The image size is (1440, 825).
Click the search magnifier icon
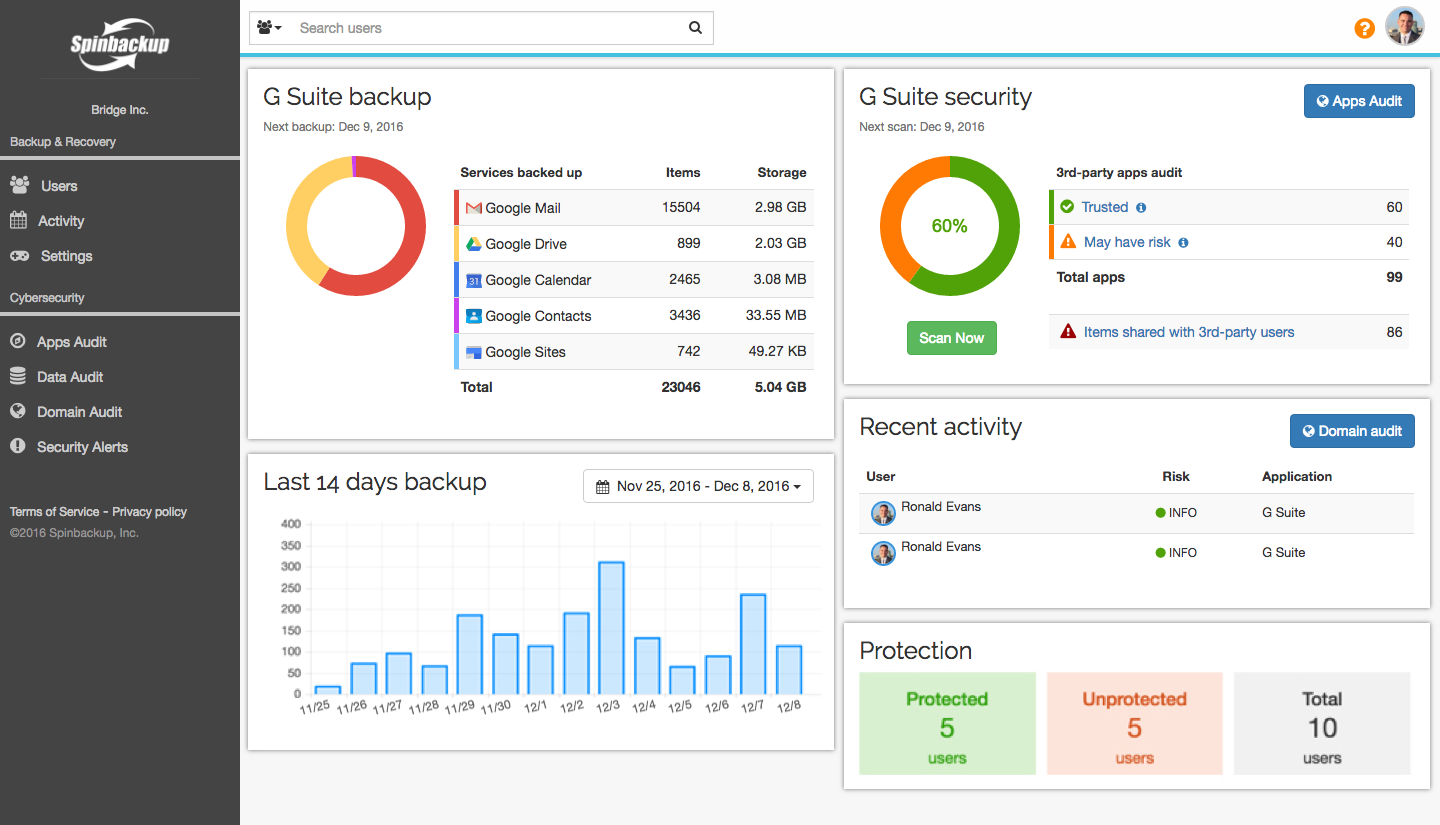coord(695,28)
